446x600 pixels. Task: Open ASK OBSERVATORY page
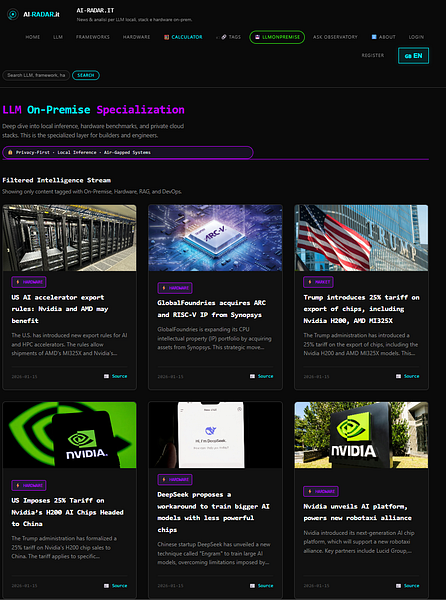point(335,37)
